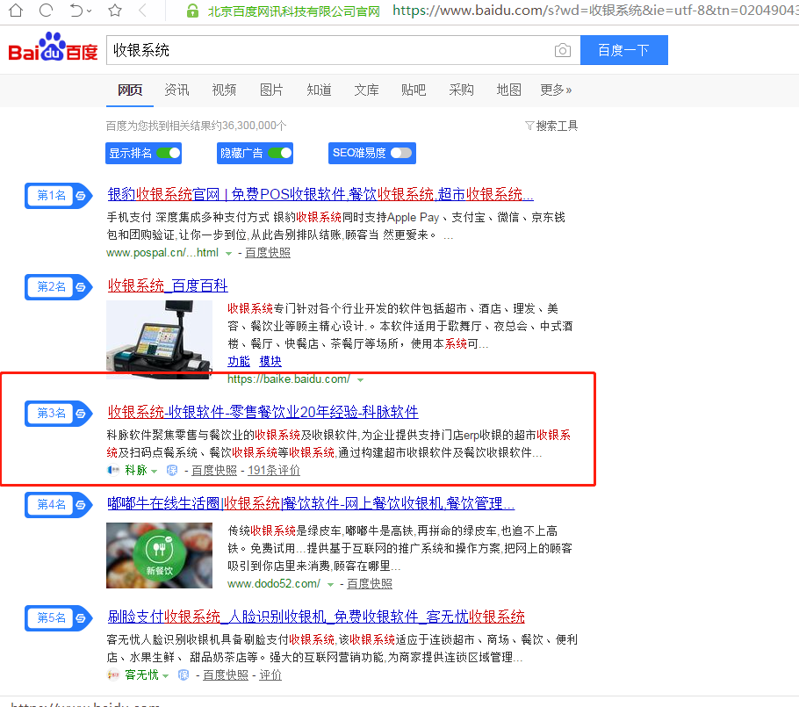This screenshot has width=799, height=707.
Task: Open 模块 sublink in 百度百科 result
Action: [x=271, y=361]
